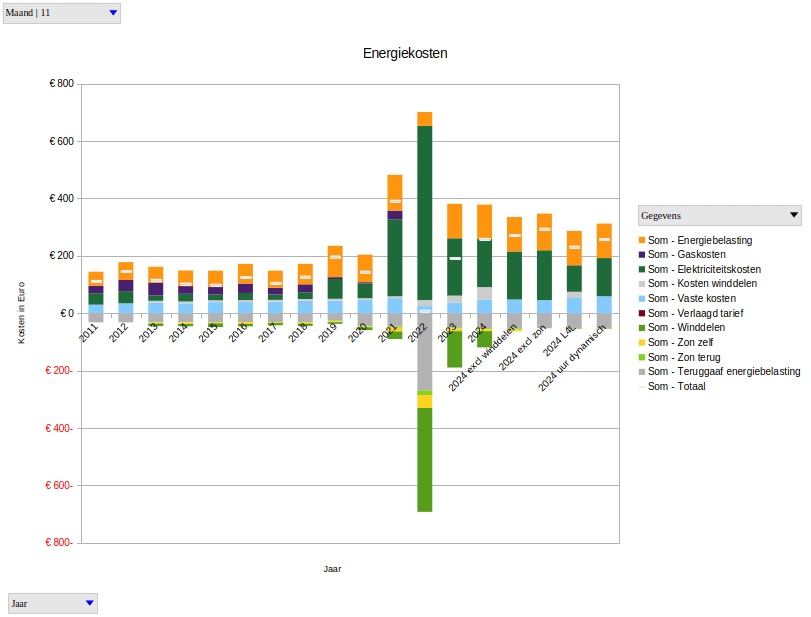Click the Kosten in Euro axis title

click(x=21, y=313)
